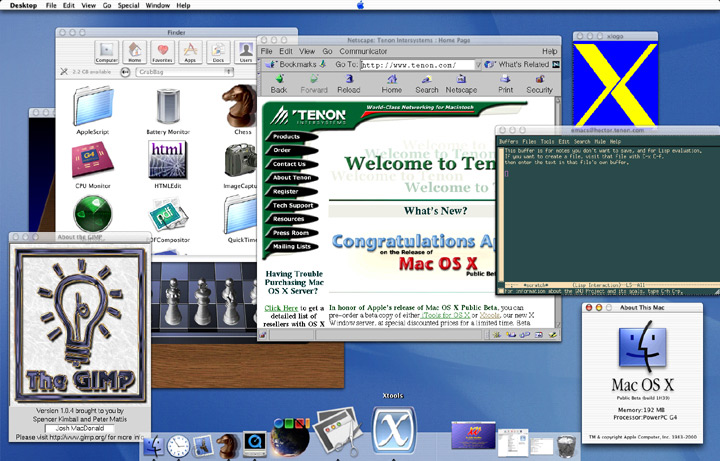The width and height of the screenshot is (720, 461).
Task: Open Netscape Help menu
Action: coord(549,51)
